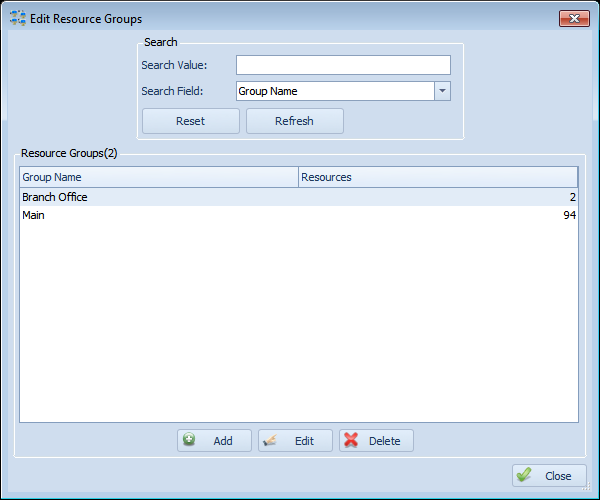Click the red X Delete icon
The width and height of the screenshot is (600, 500).
tap(351, 440)
